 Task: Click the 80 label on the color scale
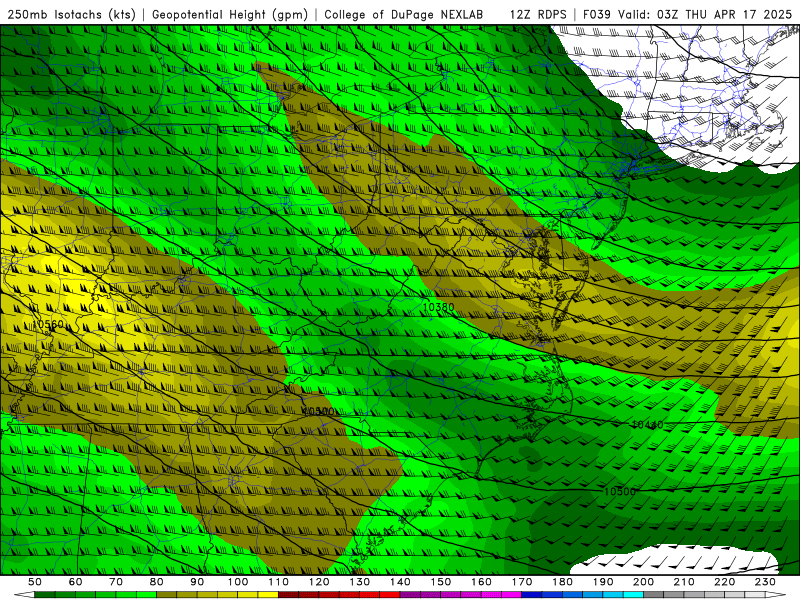click(157, 582)
